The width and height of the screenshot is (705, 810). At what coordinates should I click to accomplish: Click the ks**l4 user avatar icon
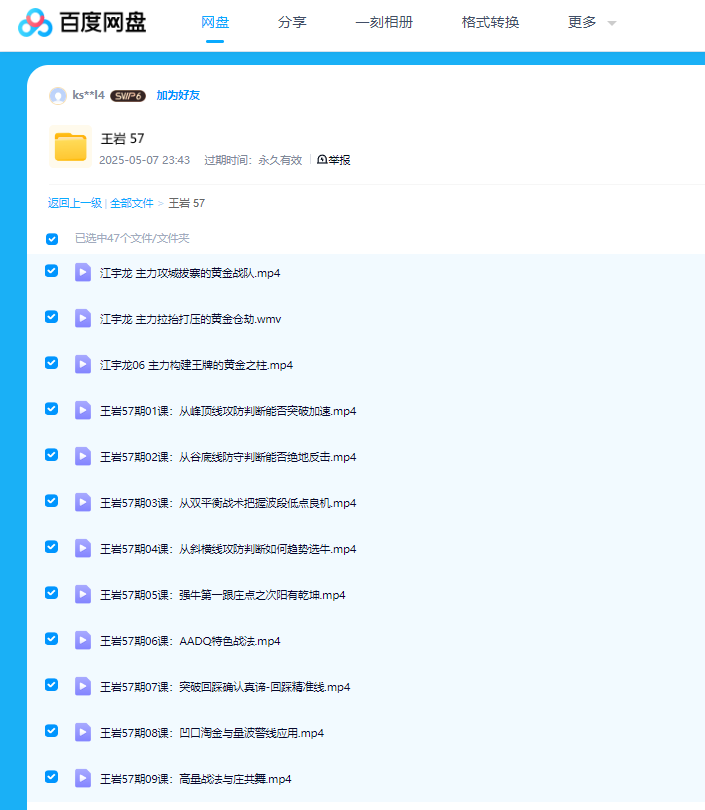click(x=58, y=95)
